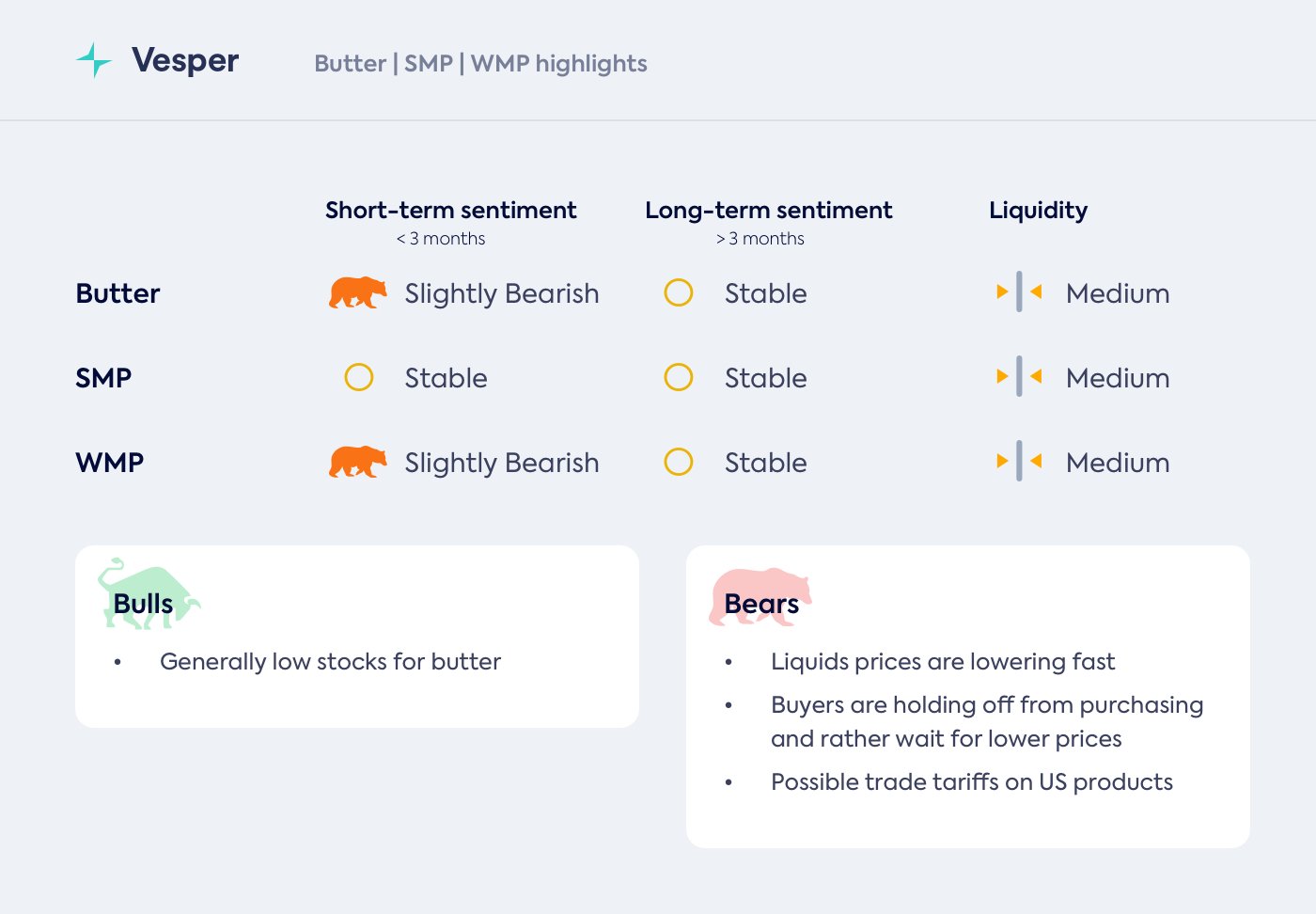Select WMP long-term Stable circle

pos(679,463)
